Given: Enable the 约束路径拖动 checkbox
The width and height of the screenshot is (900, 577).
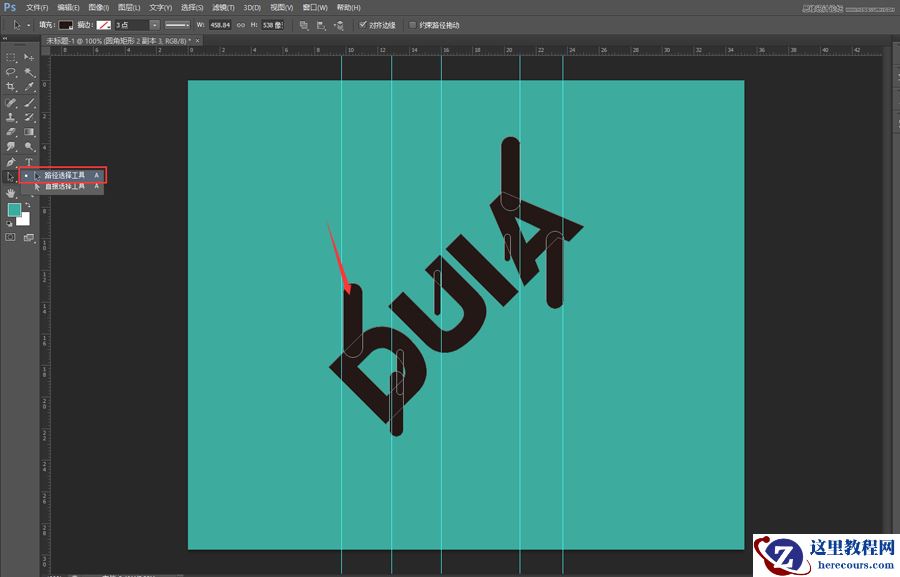Looking at the screenshot, I should [413, 24].
